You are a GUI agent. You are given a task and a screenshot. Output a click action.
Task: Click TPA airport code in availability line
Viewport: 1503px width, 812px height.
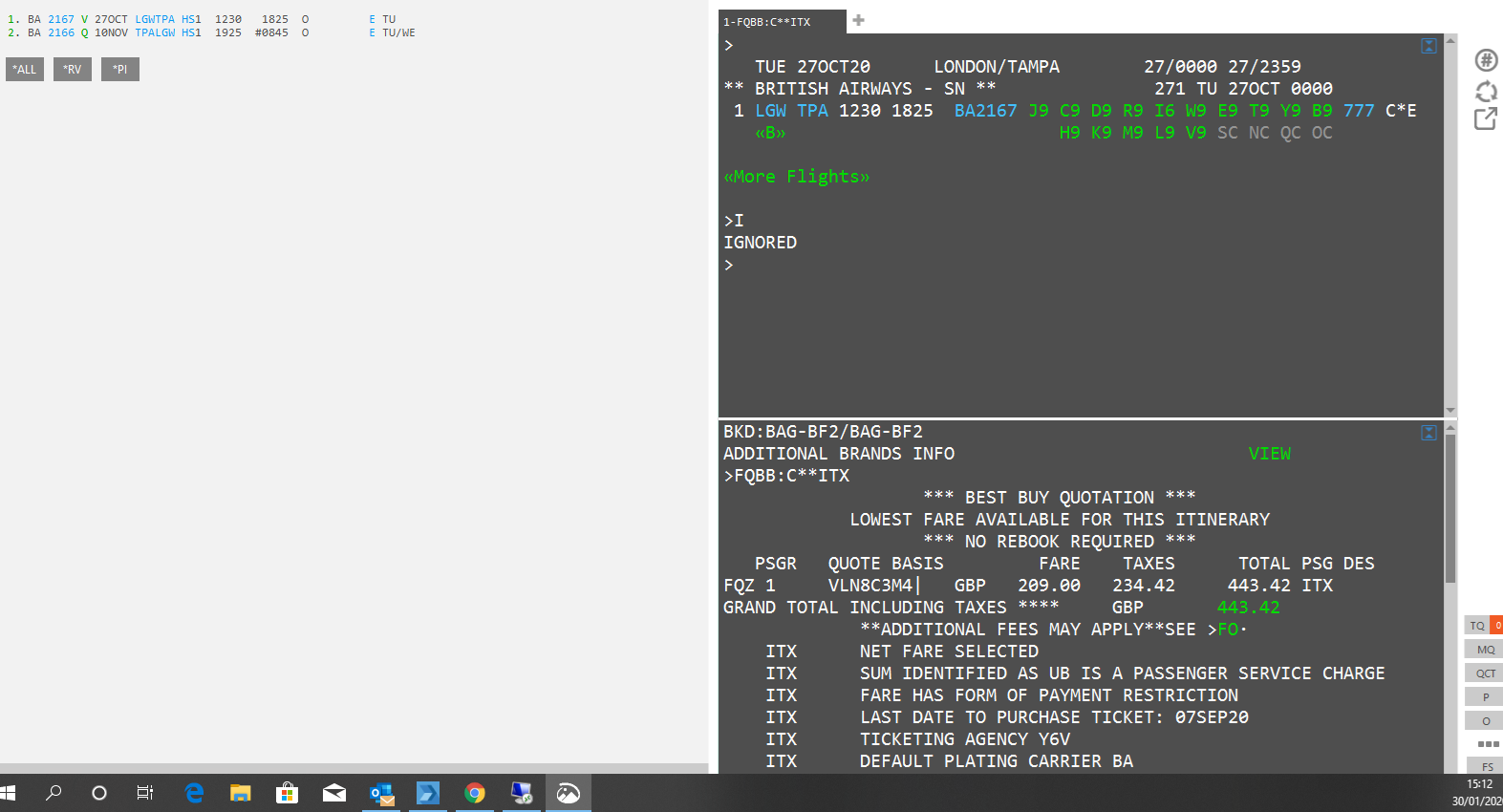pos(813,111)
